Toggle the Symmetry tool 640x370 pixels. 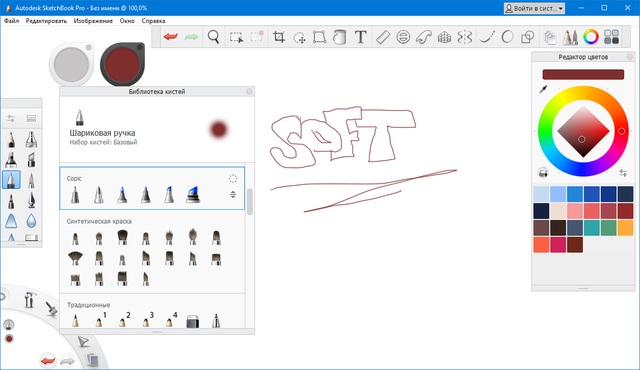click(x=464, y=37)
